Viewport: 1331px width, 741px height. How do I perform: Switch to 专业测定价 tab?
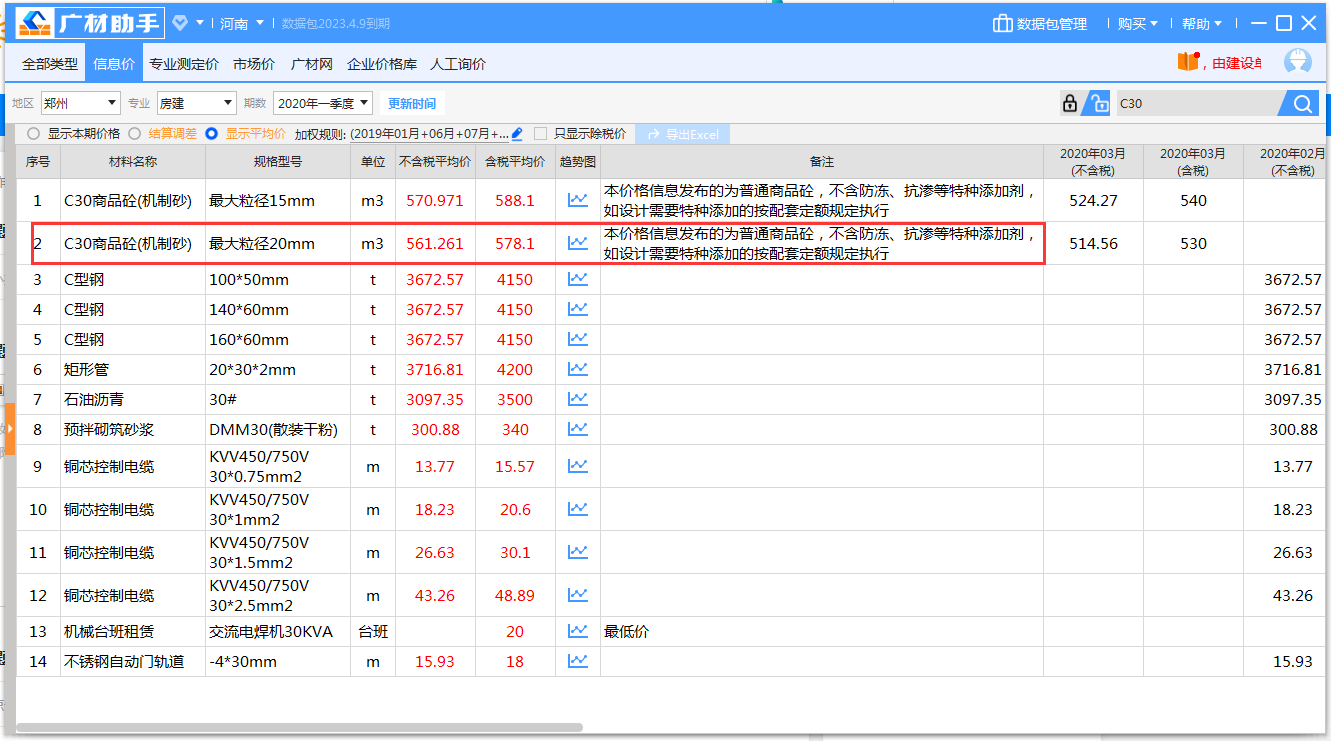184,63
